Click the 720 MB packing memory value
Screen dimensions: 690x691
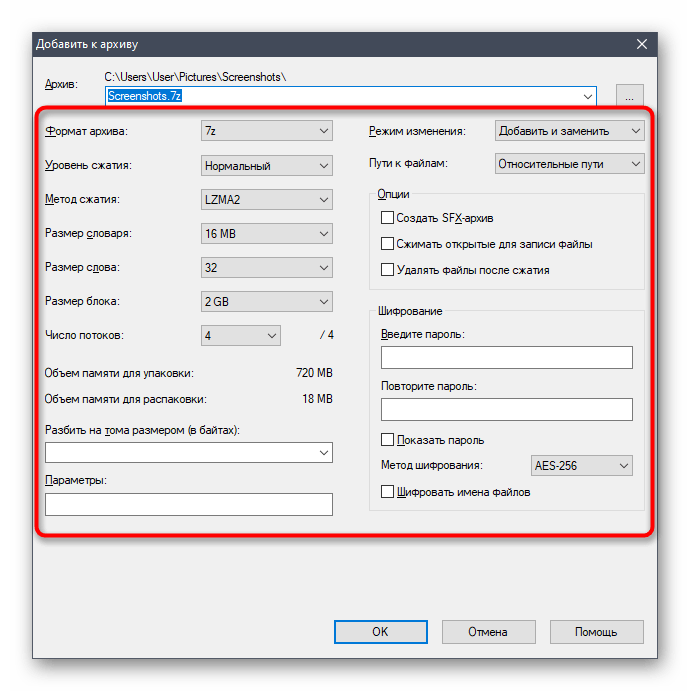(x=314, y=373)
